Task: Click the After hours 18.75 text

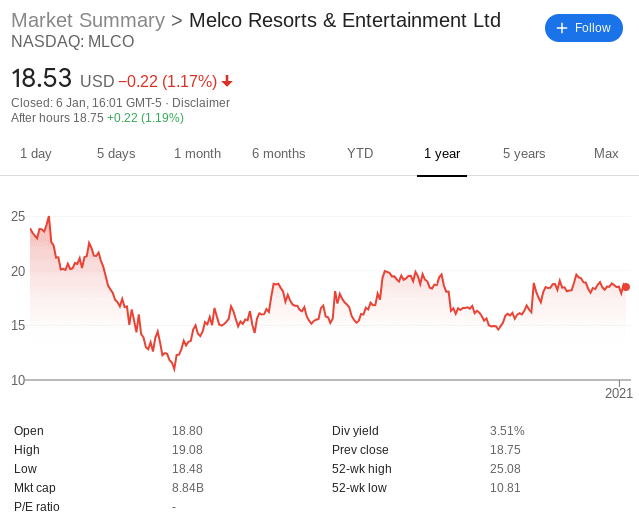Action: 57,118
